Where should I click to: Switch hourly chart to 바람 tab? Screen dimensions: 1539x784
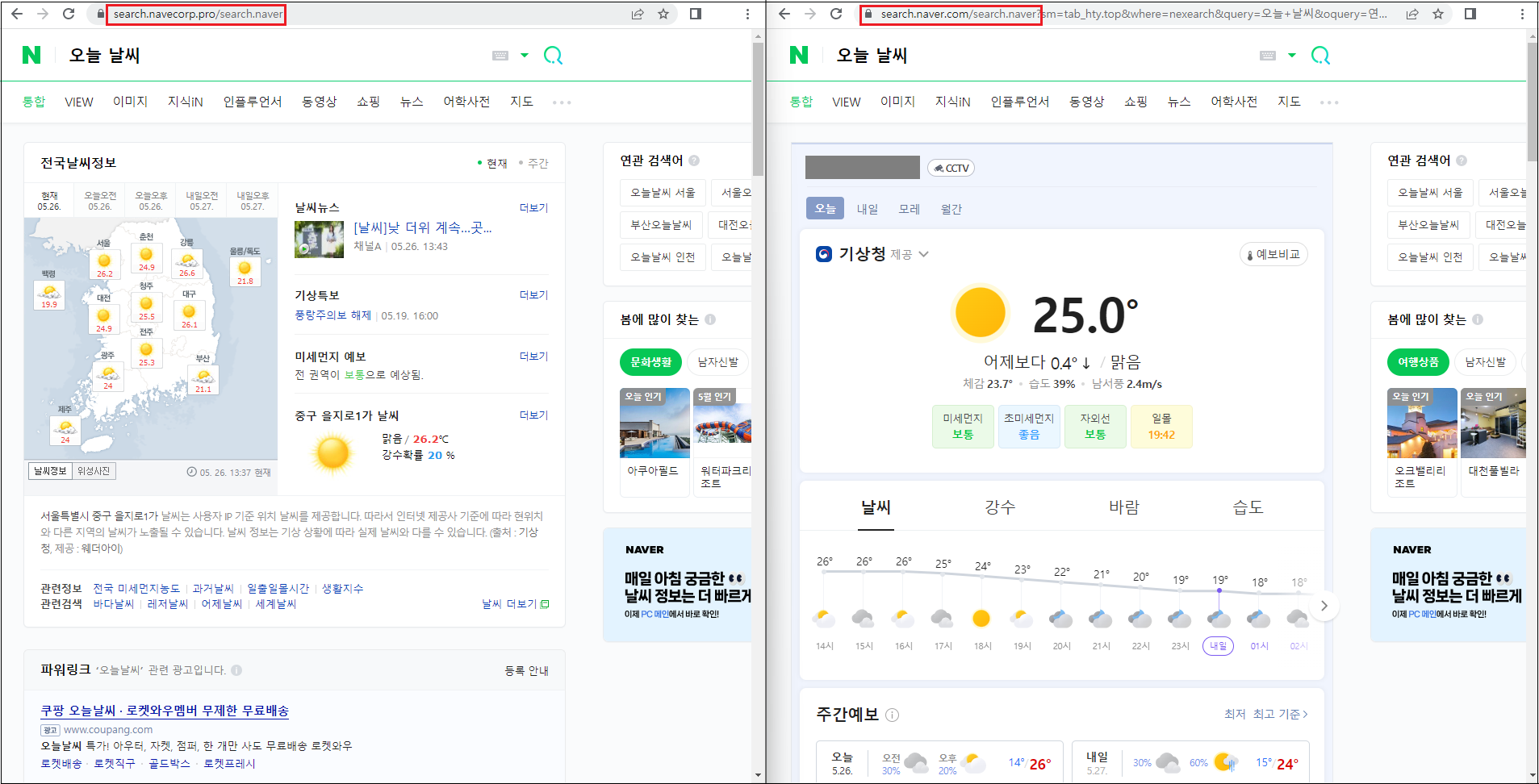point(1123,507)
